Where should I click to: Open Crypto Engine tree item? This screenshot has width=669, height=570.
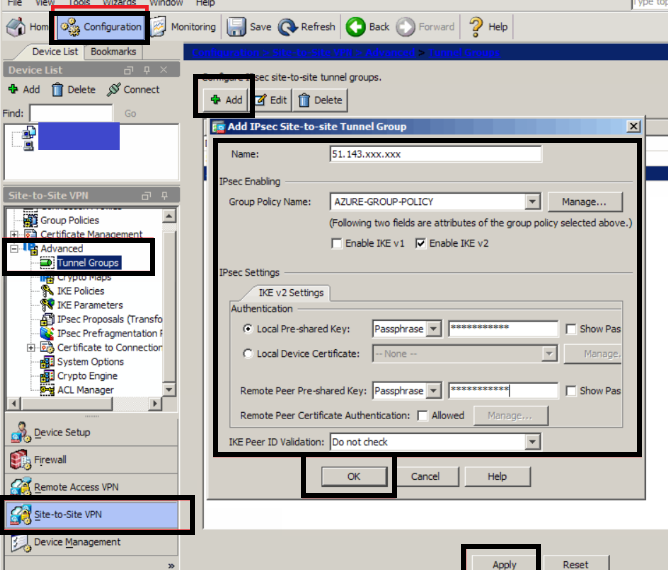click(87, 376)
